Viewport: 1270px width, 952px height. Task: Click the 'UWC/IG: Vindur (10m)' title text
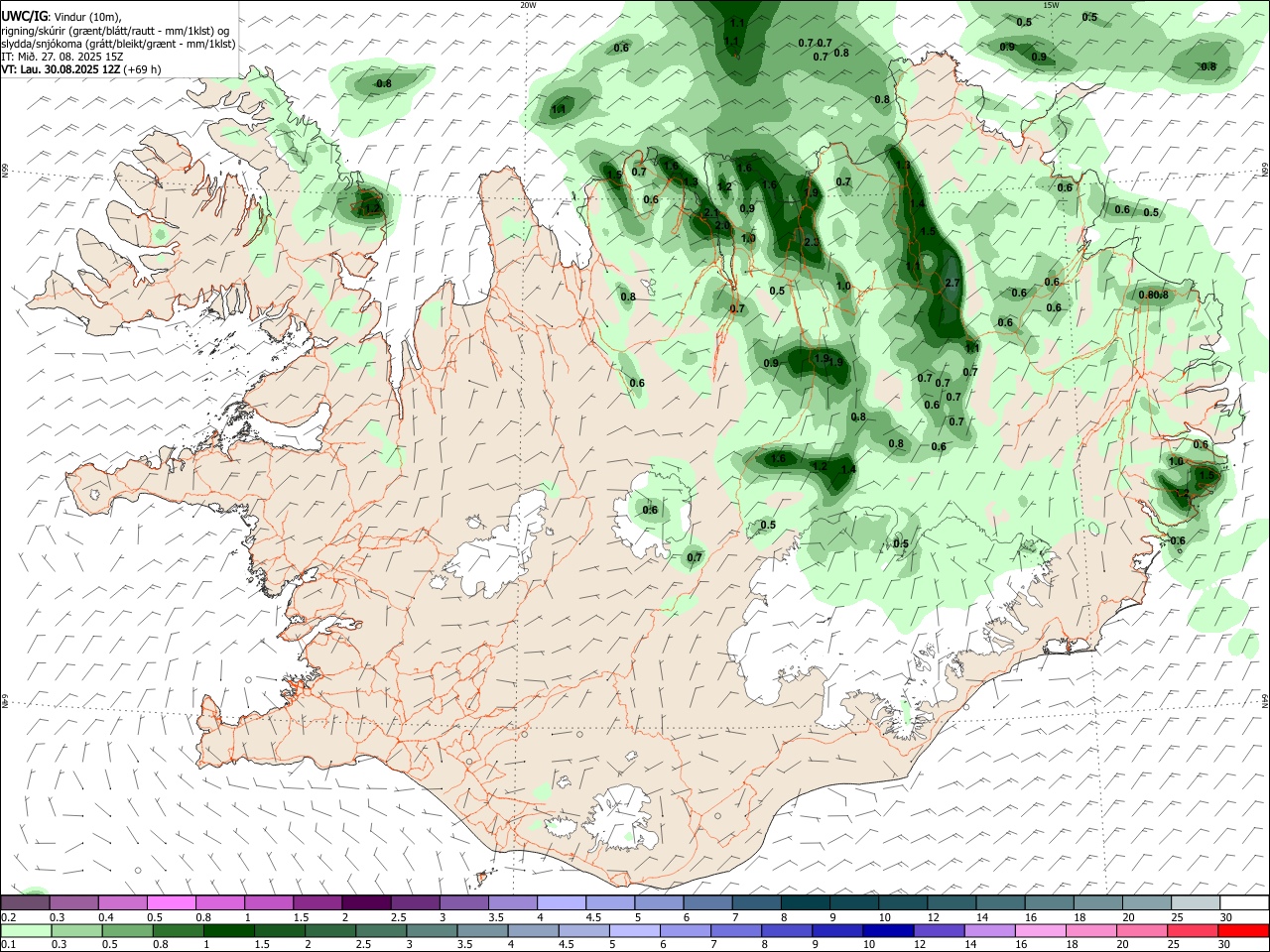click(62, 17)
